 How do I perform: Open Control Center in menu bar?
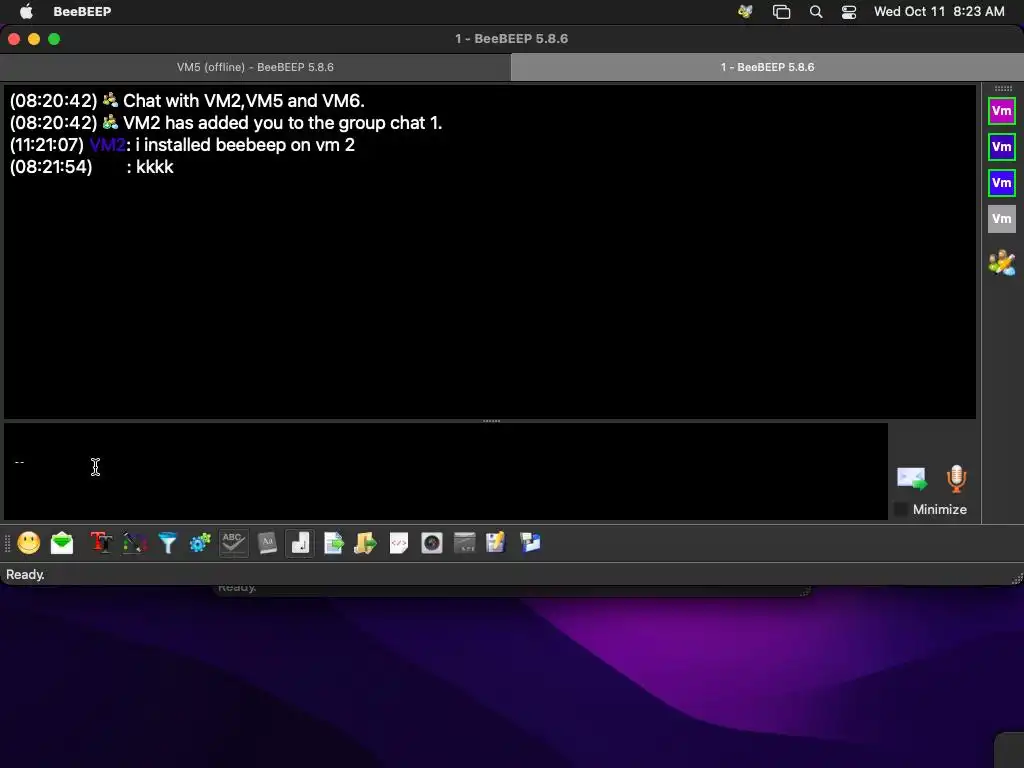pyautogui.click(x=849, y=11)
